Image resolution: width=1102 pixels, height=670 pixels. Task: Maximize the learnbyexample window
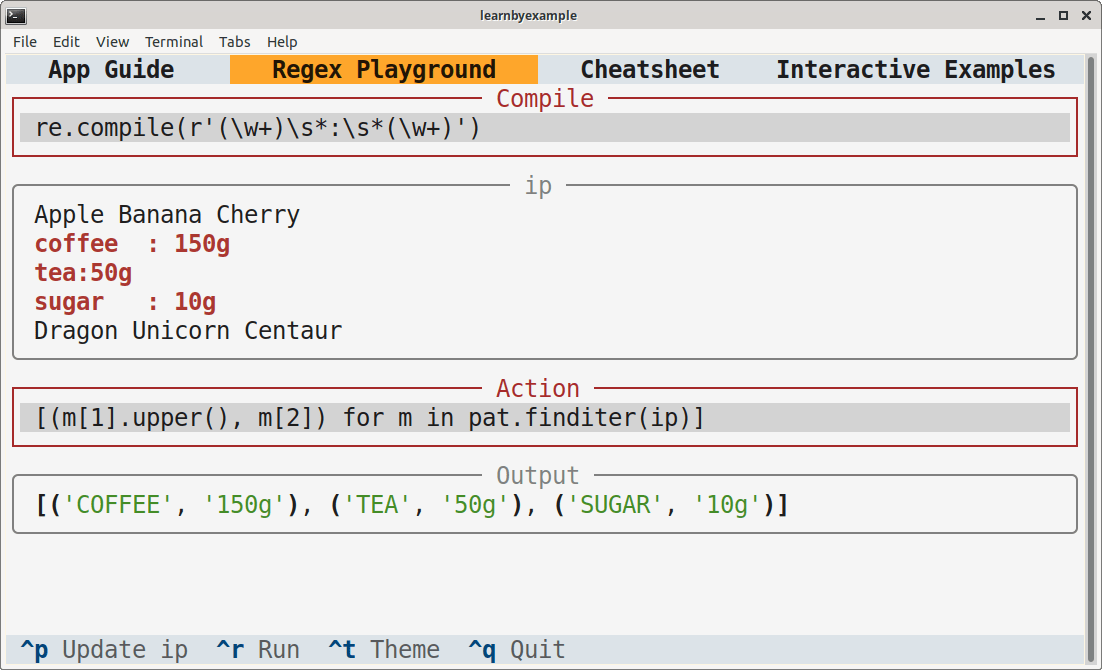[1063, 15]
